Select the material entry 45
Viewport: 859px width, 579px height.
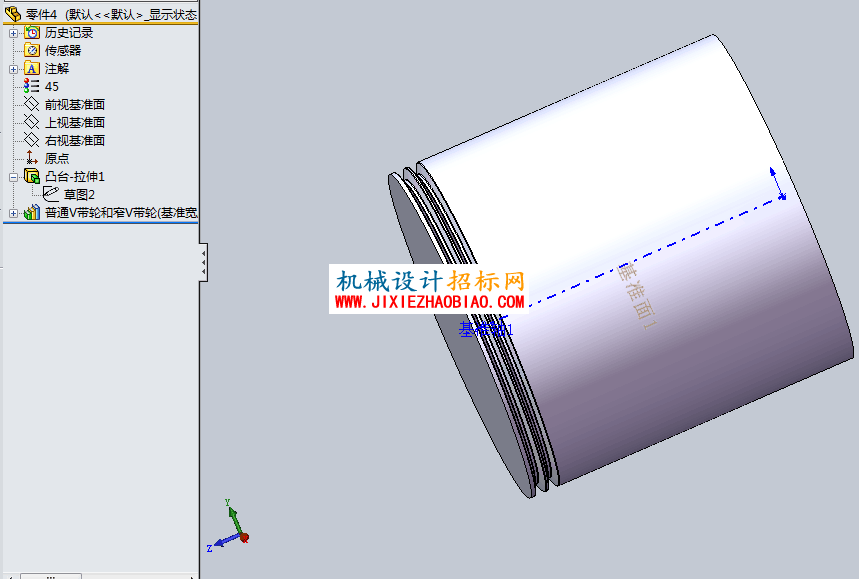tap(51, 87)
